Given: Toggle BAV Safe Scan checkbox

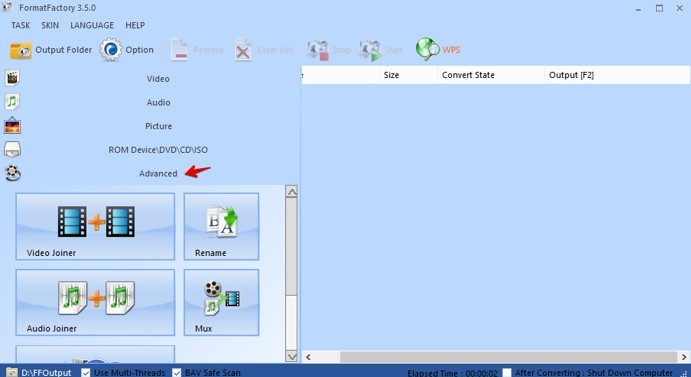Looking at the screenshot, I should point(177,373).
